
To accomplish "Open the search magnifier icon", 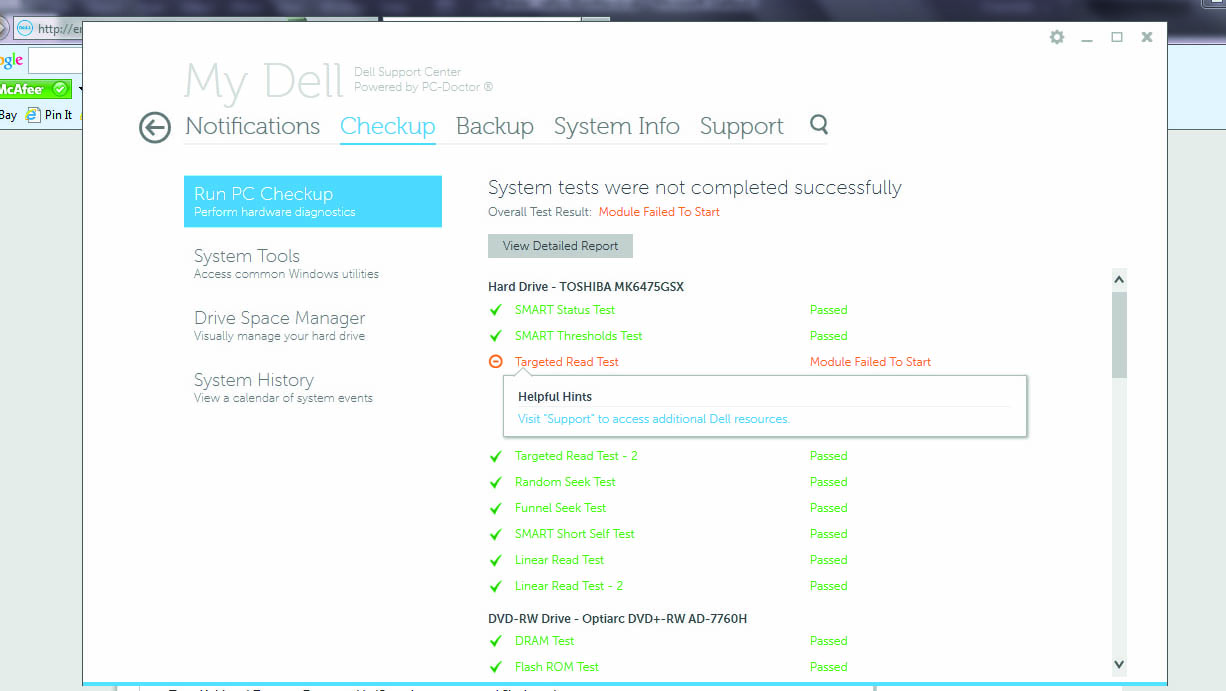I will pyautogui.click(x=819, y=125).
